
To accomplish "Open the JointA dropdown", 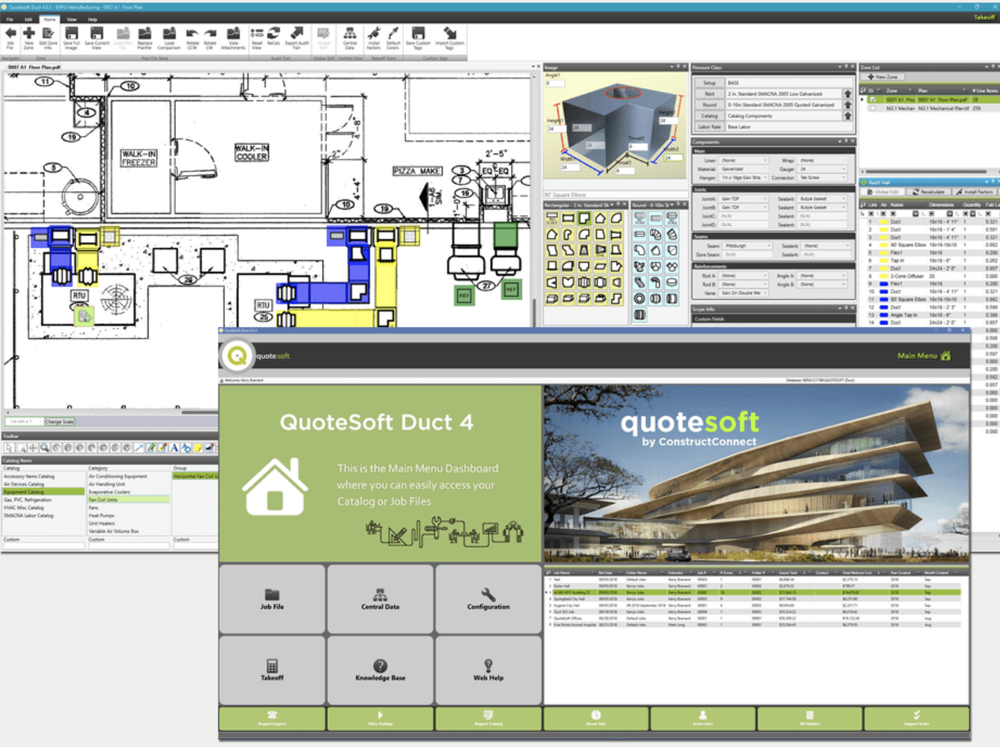I will [x=744, y=199].
